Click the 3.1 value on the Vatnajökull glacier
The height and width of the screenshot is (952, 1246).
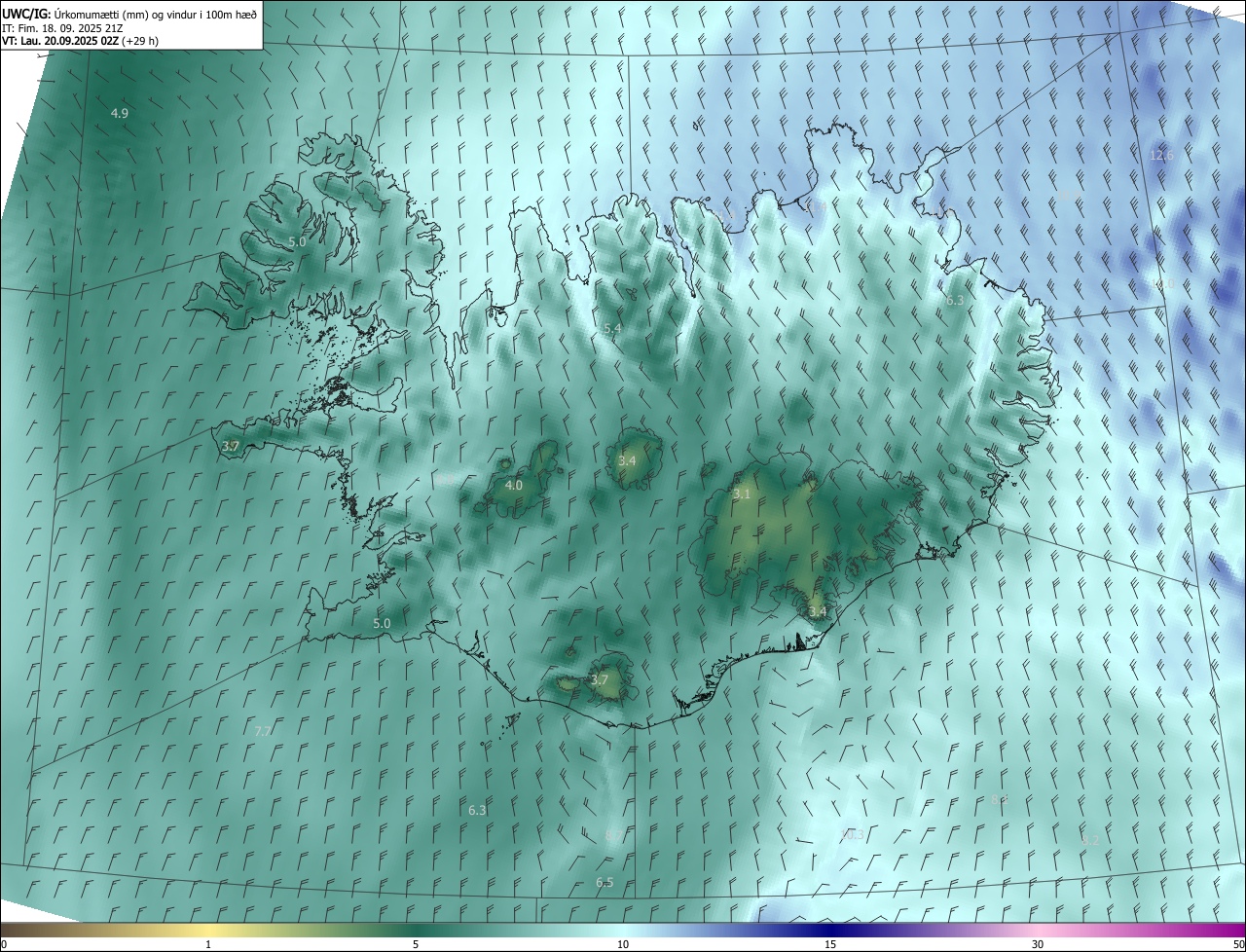coord(742,494)
